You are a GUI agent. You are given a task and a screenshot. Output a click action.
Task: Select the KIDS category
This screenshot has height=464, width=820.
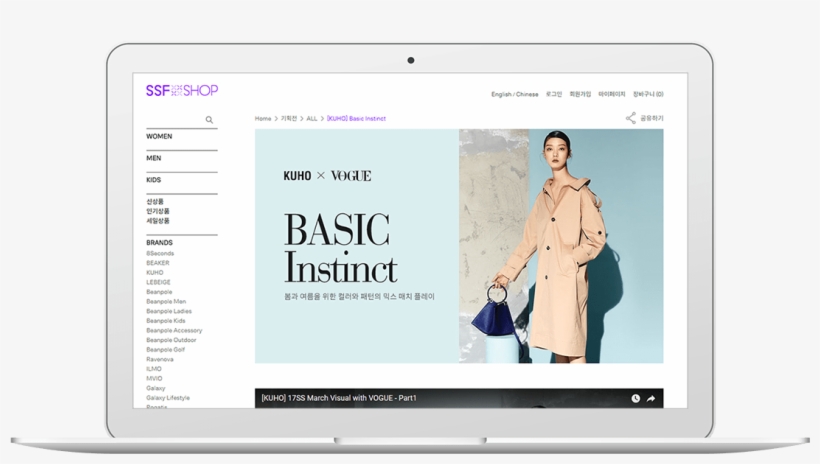point(153,180)
